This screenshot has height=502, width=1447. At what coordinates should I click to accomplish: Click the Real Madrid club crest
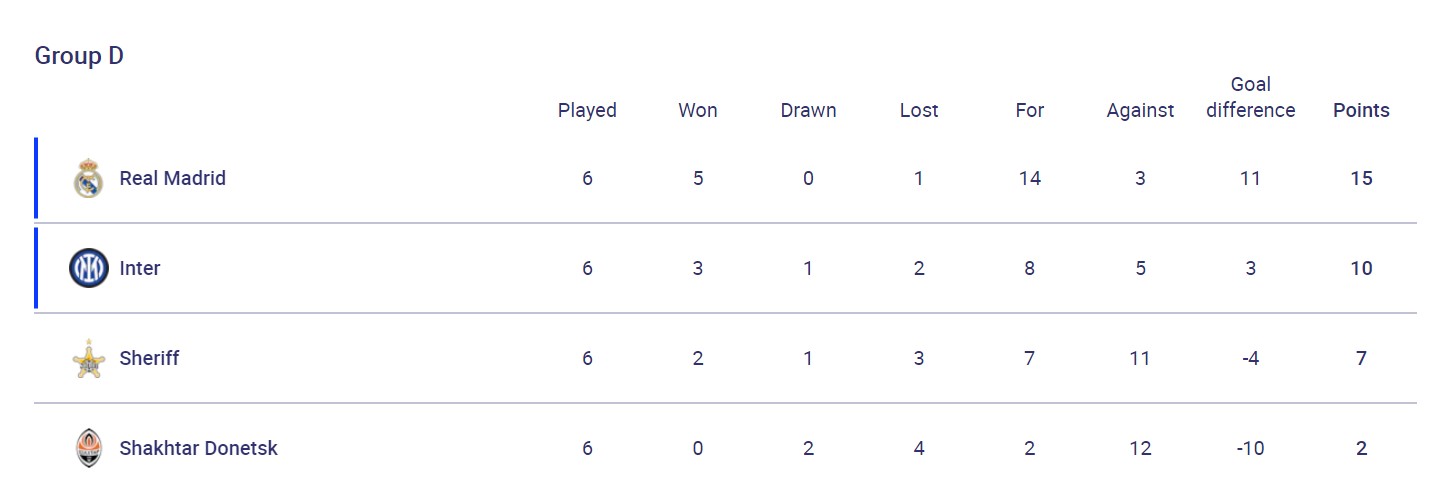[89, 179]
